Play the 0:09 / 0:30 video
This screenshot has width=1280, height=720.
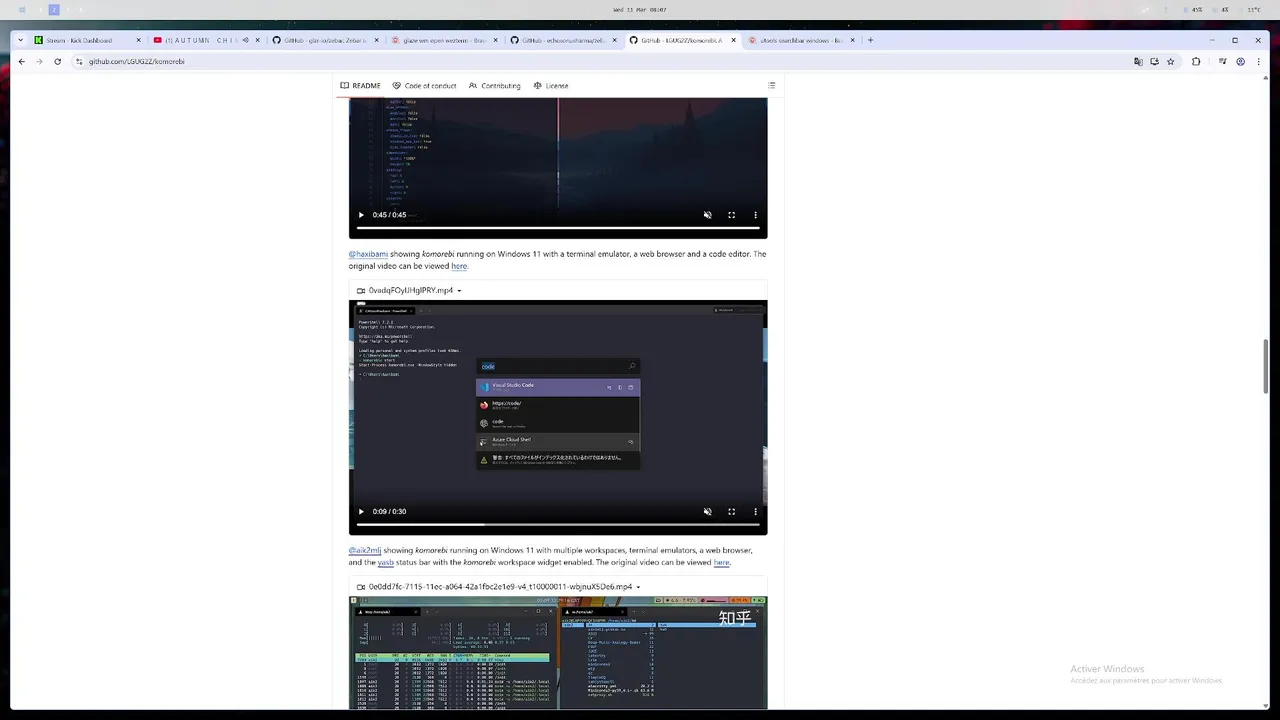pos(361,511)
